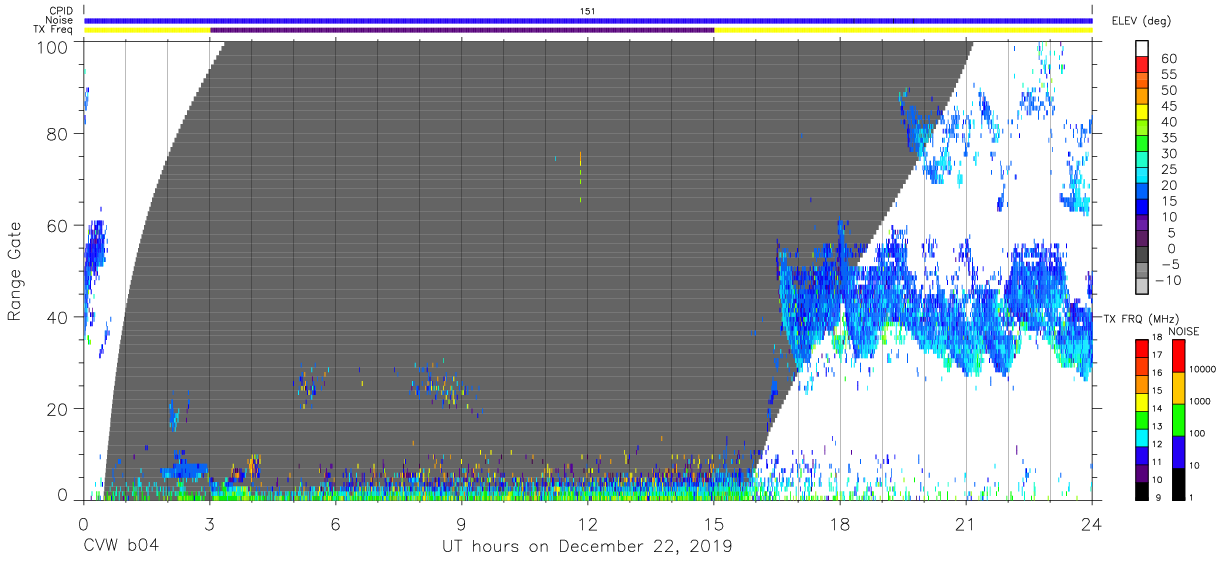Select the orange 1000–10000 noise swatch
The height and width of the screenshot is (567, 1228).
click(1178, 388)
